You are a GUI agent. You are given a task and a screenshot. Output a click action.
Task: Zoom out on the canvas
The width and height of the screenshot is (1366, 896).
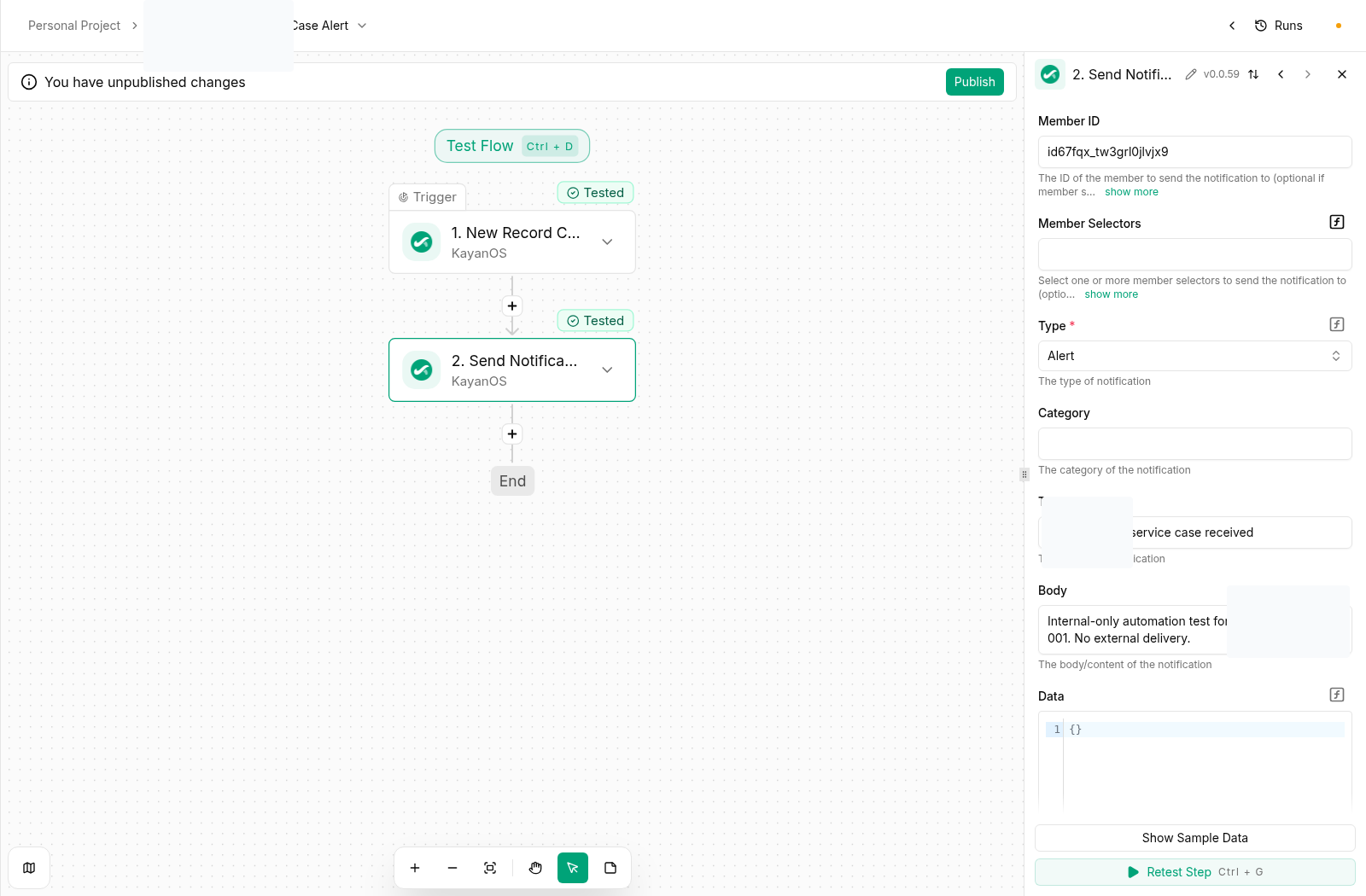pyautogui.click(x=452, y=868)
